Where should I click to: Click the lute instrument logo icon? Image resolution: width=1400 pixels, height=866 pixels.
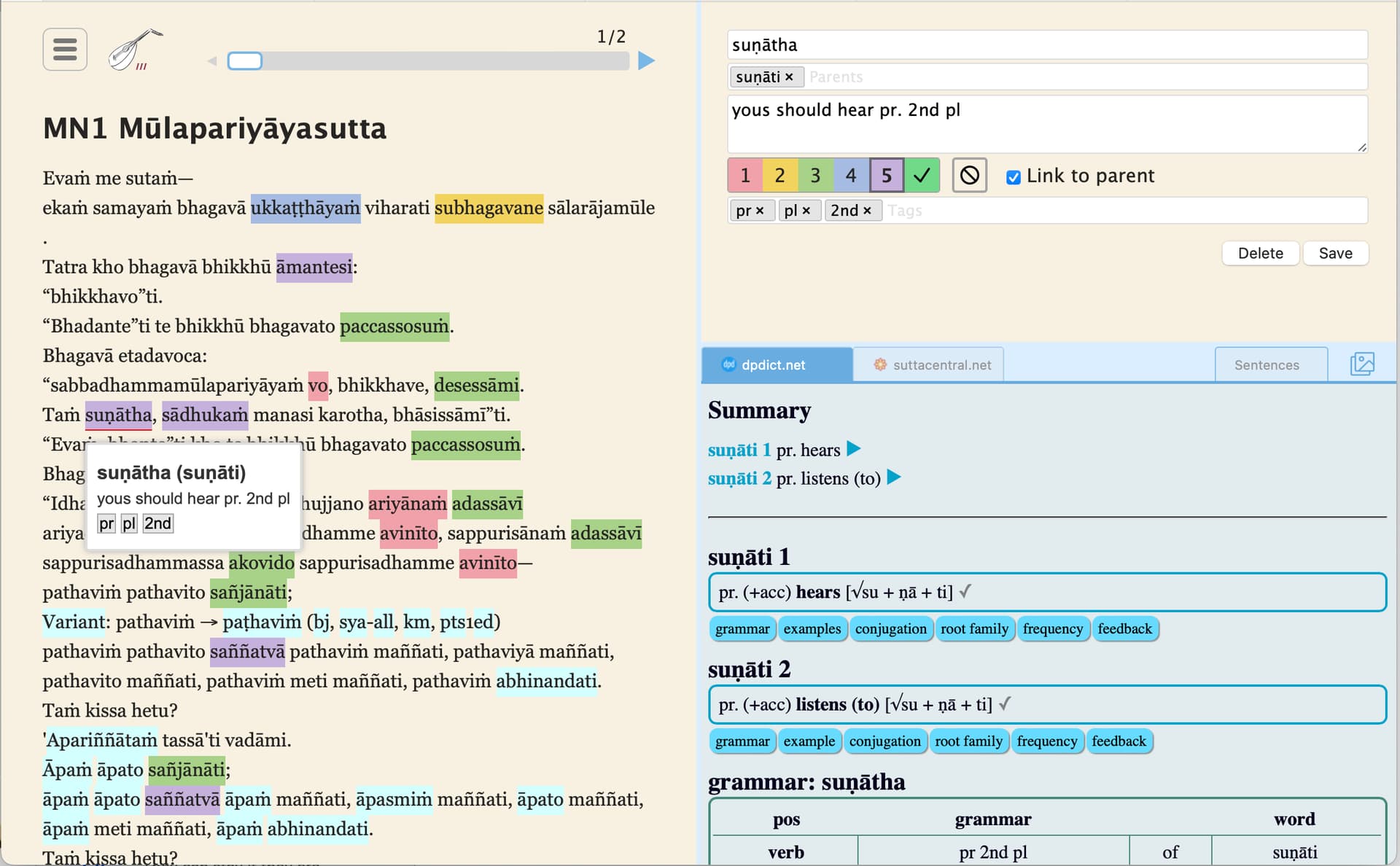[135, 50]
